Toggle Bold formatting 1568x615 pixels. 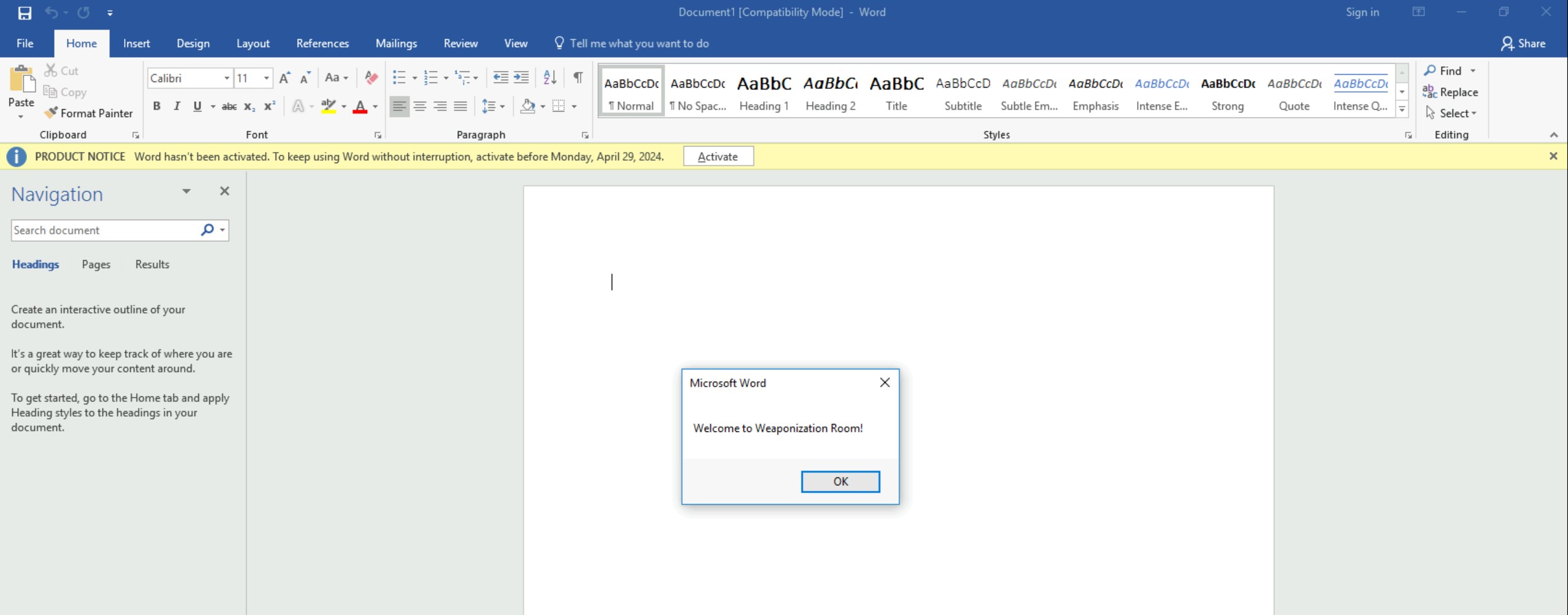(157, 107)
